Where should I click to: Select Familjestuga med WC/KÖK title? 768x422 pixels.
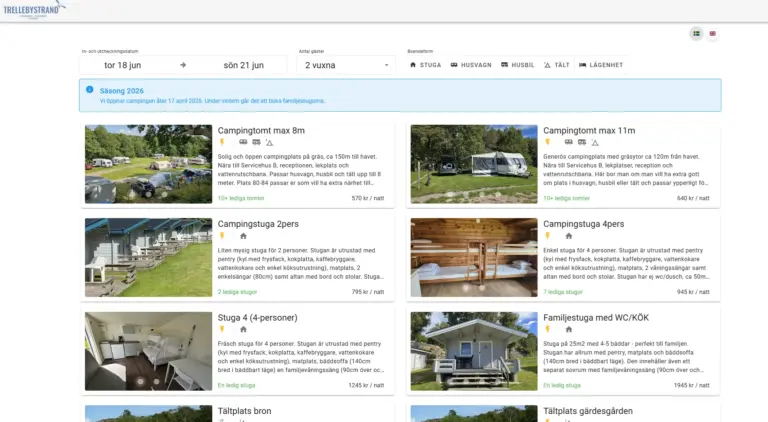596,318
